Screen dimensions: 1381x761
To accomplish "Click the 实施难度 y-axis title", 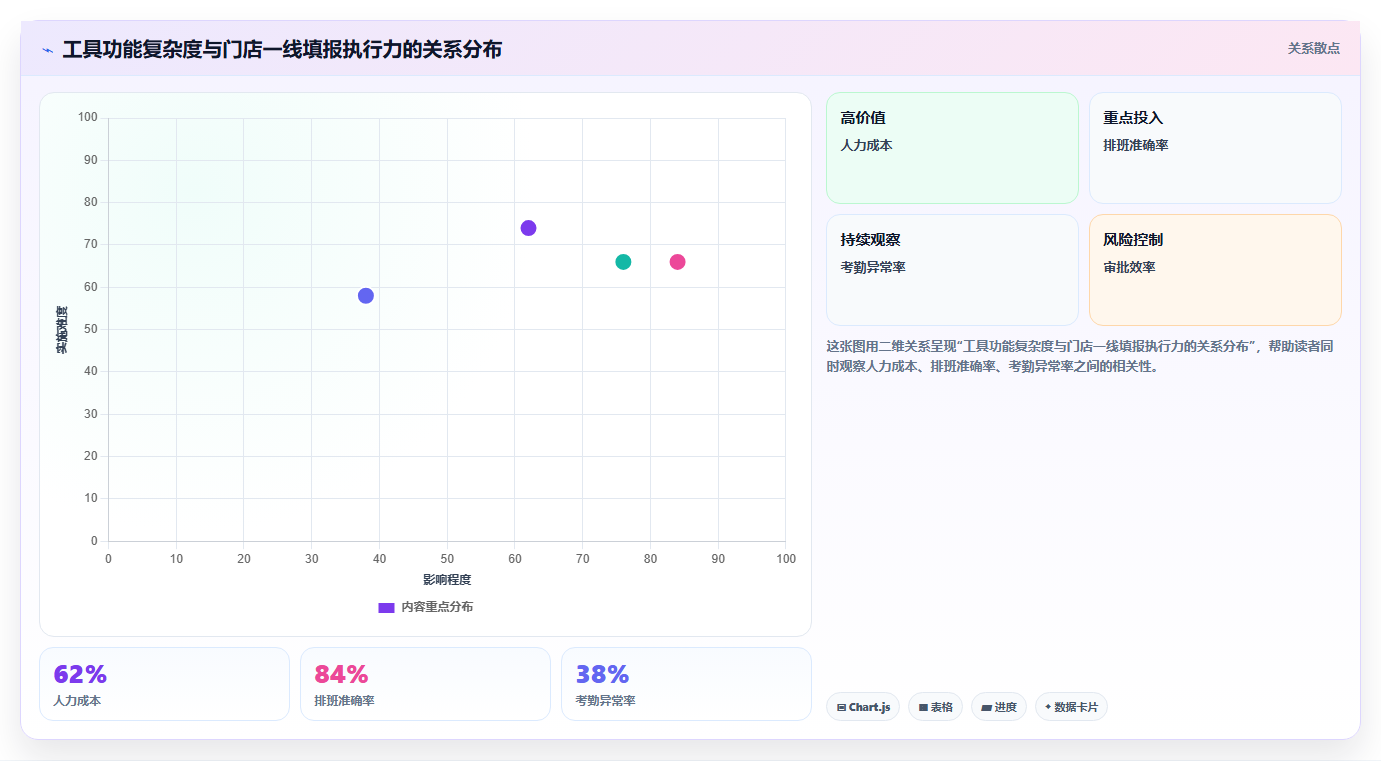I will (62, 330).
